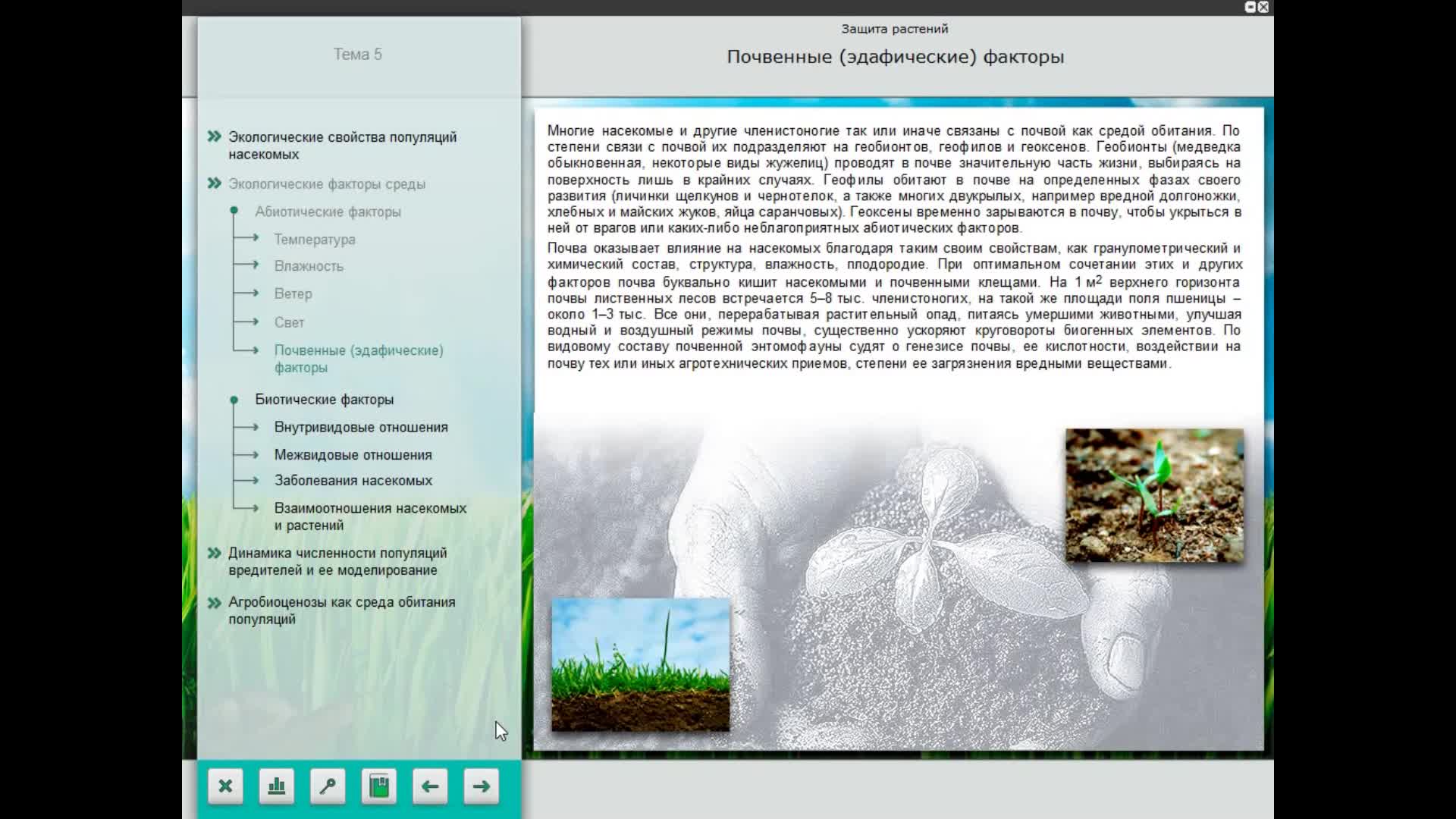The image size is (1456, 819).
Task: Go to the previous page with the left arrow
Action: tap(430, 786)
